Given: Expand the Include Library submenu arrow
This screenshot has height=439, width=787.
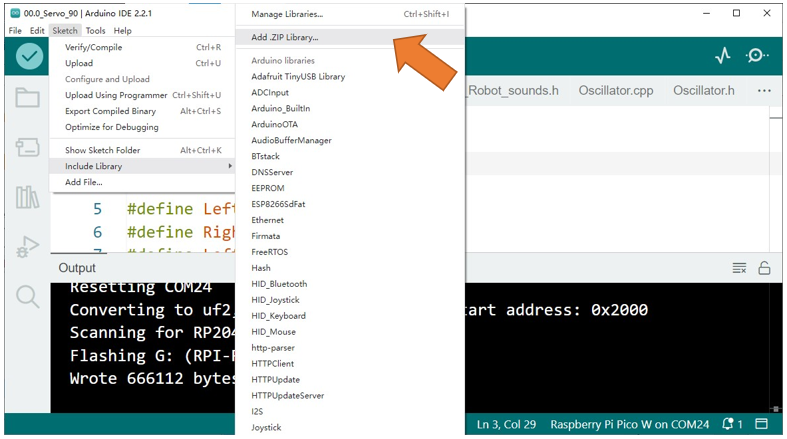Looking at the screenshot, I should coord(230,166).
